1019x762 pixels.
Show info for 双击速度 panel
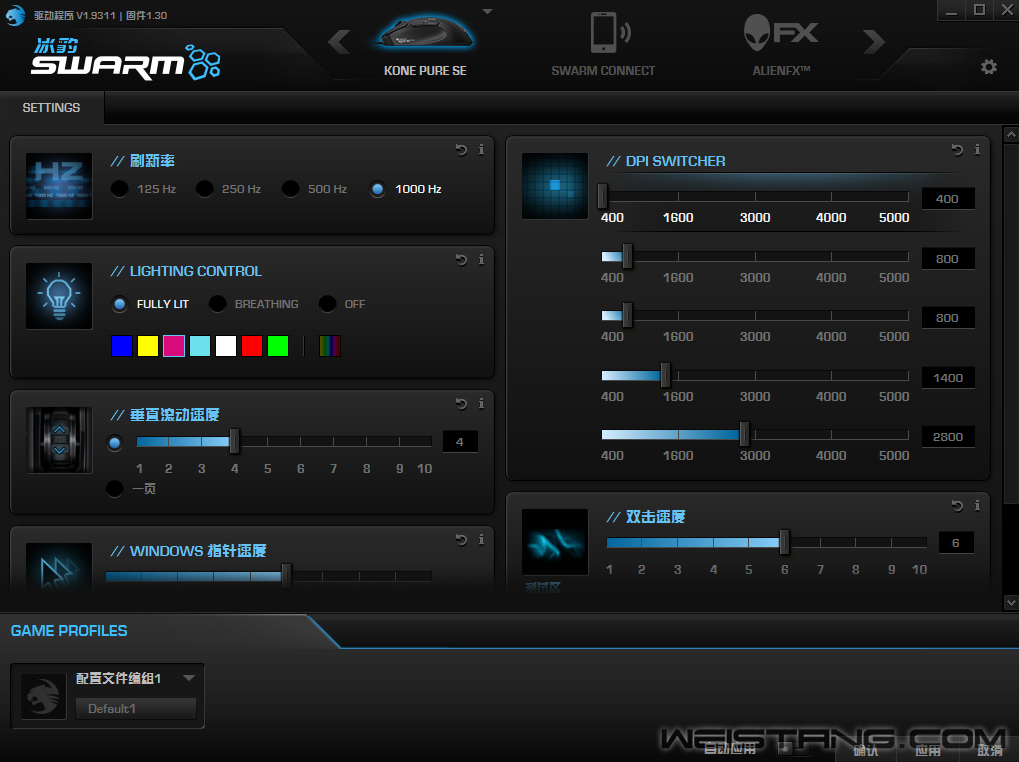pyautogui.click(x=977, y=506)
